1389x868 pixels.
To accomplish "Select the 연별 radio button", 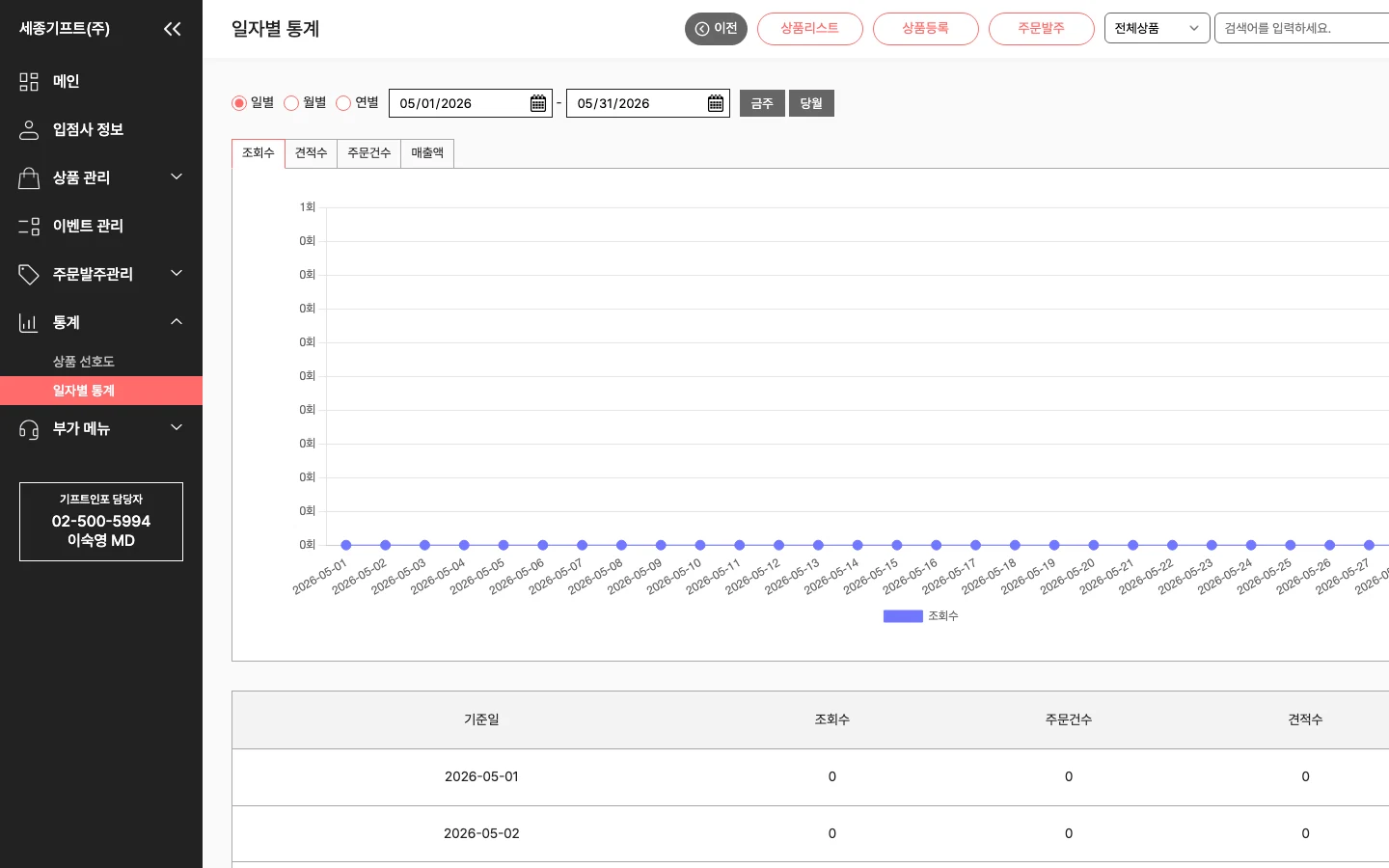I will (x=343, y=103).
